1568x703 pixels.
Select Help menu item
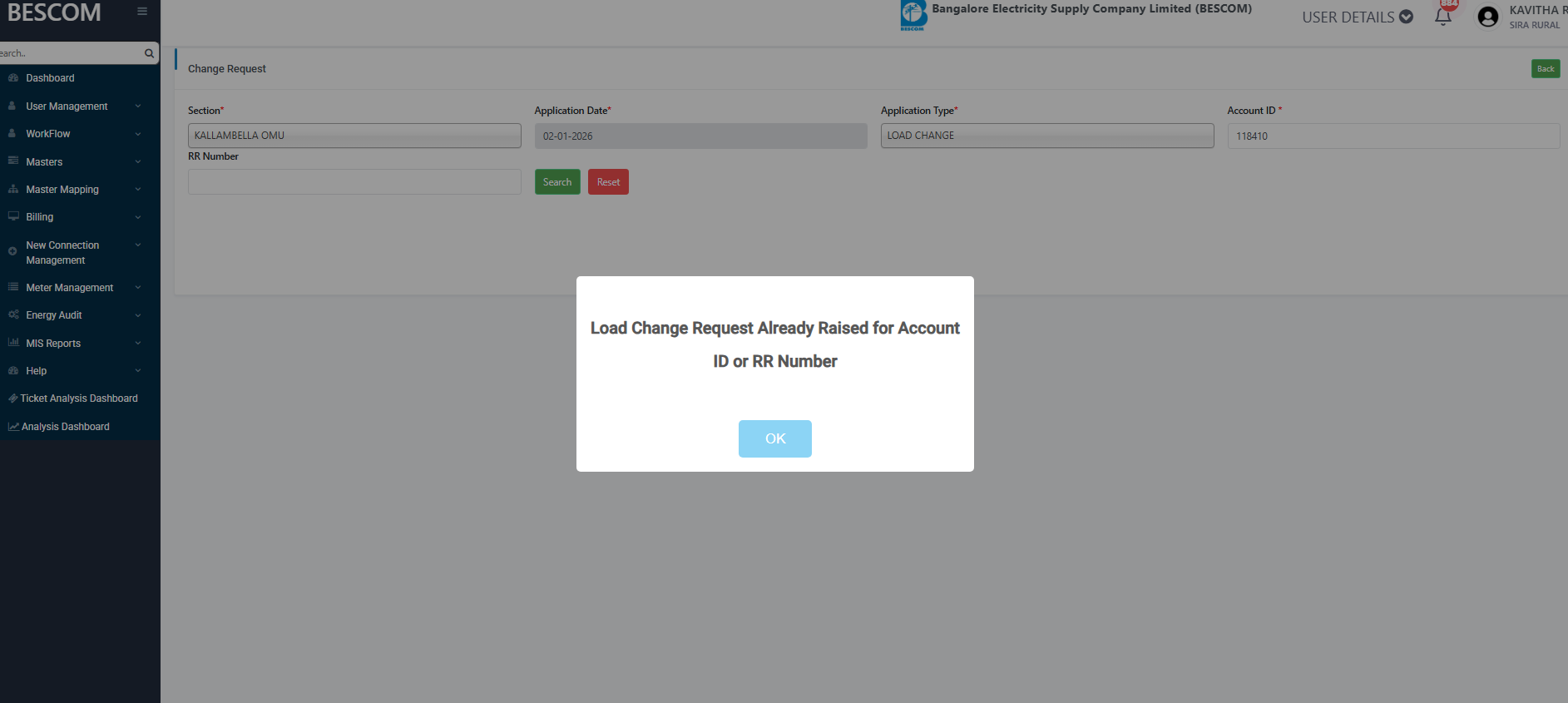pyautogui.click(x=37, y=371)
